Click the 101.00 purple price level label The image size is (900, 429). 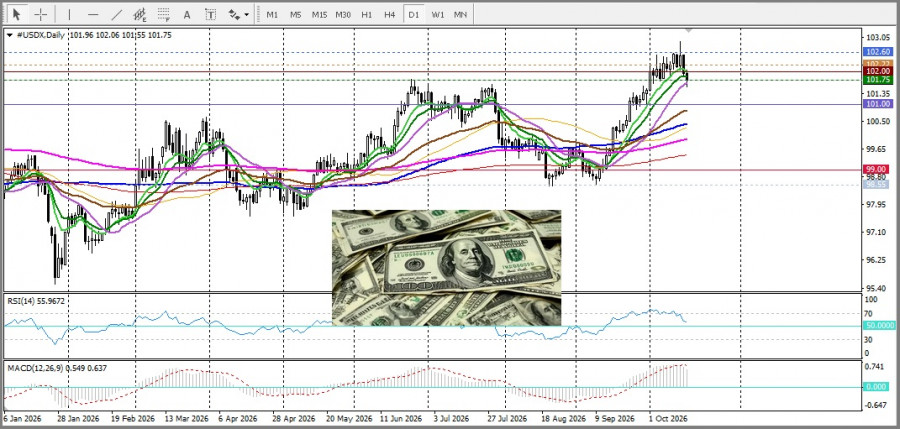(878, 104)
